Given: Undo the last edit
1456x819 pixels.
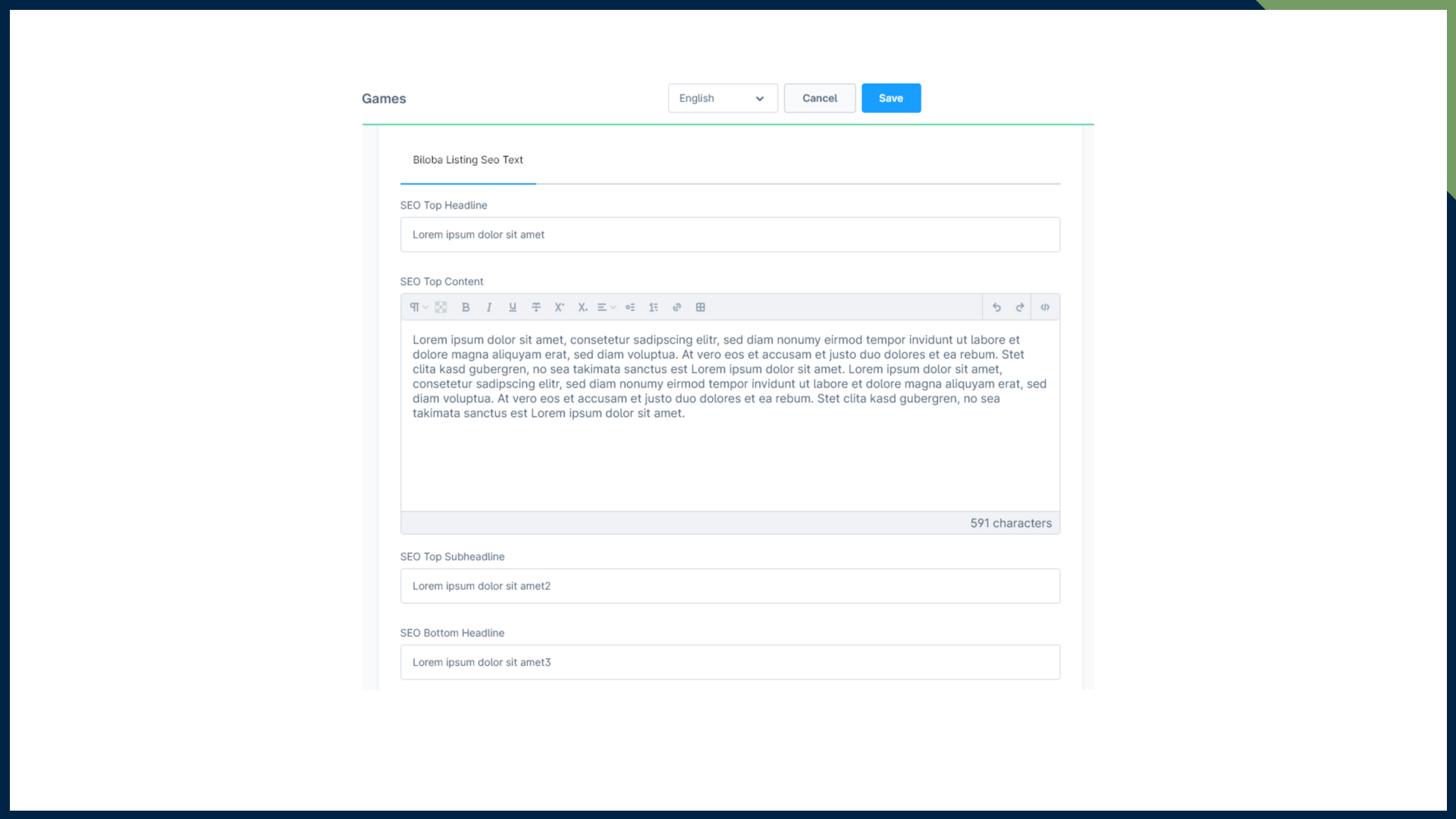Looking at the screenshot, I should click(996, 307).
